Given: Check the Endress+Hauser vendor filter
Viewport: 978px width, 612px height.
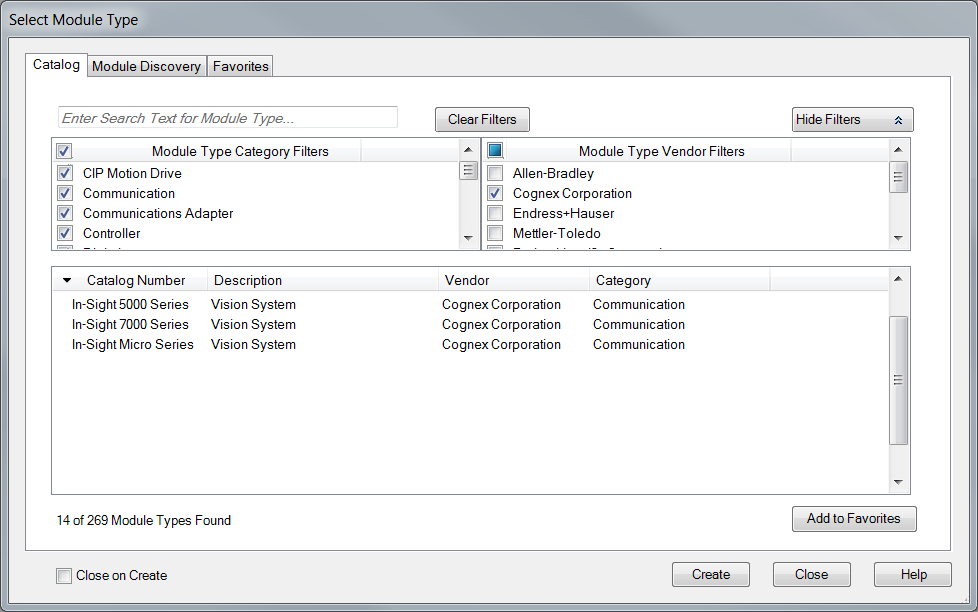Looking at the screenshot, I should pos(495,214).
